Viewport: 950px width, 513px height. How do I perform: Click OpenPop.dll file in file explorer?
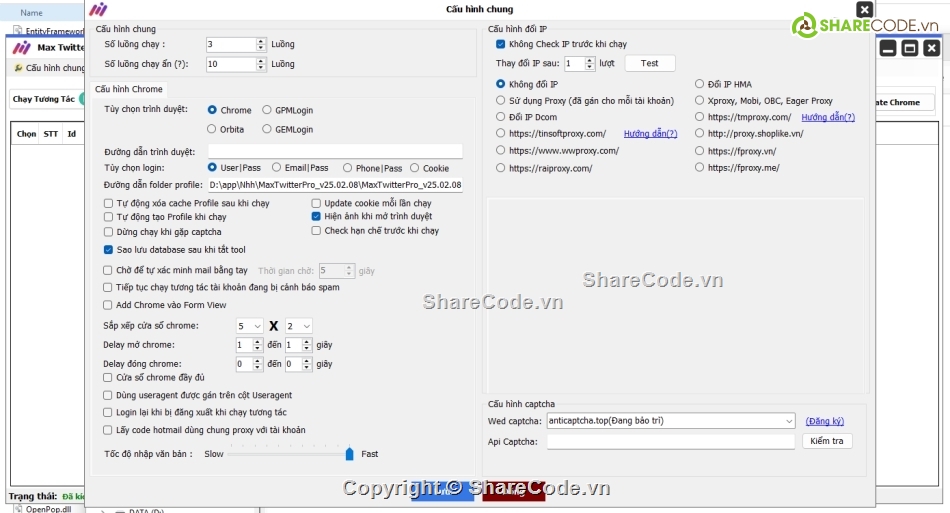(48, 509)
